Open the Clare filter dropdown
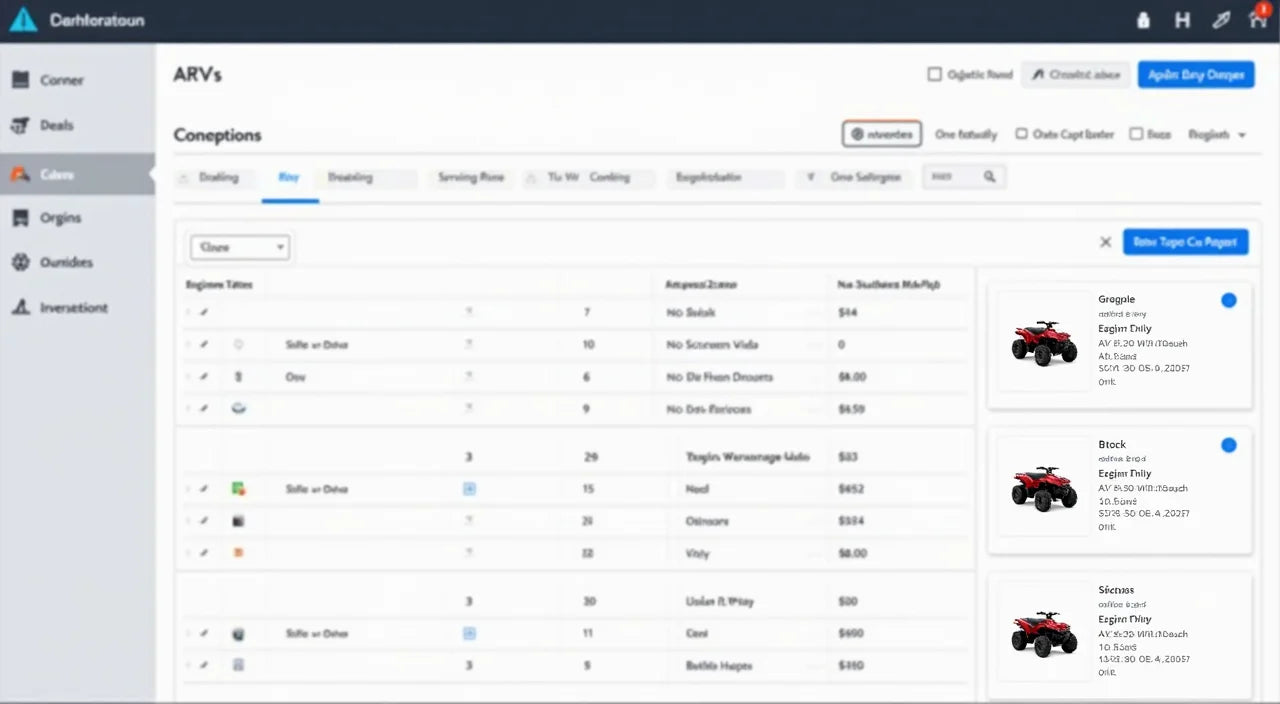 coord(239,246)
